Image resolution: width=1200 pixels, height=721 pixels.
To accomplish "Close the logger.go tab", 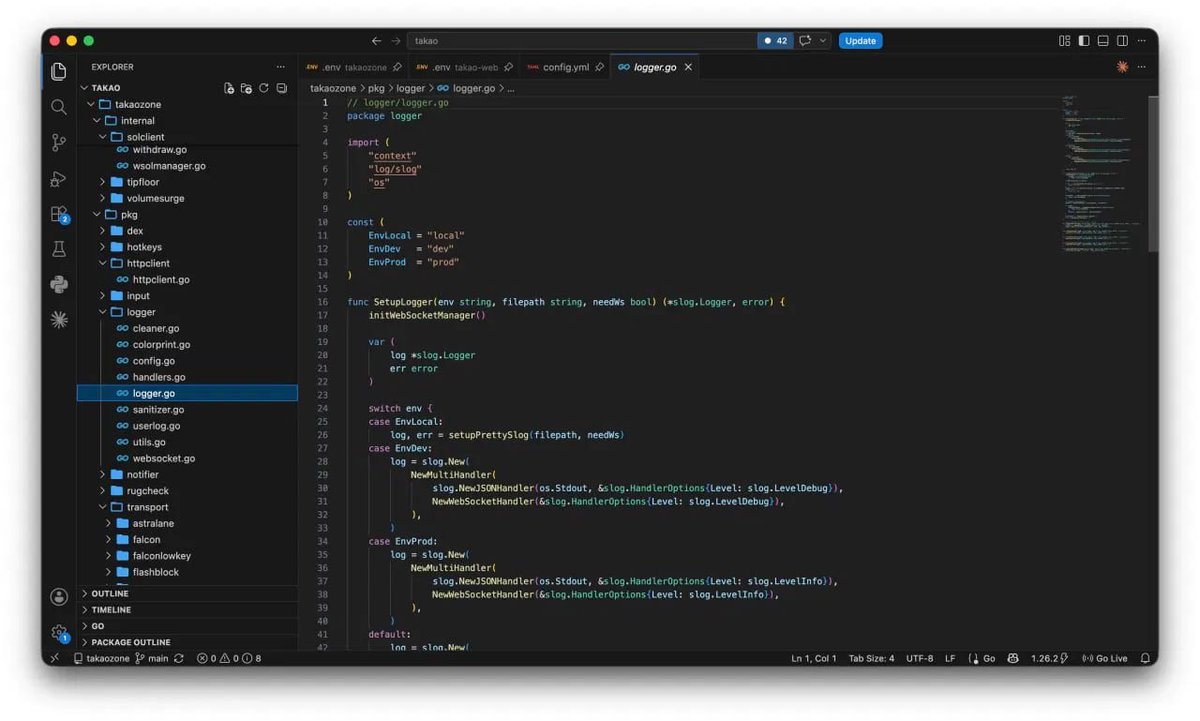I will [x=688, y=67].
